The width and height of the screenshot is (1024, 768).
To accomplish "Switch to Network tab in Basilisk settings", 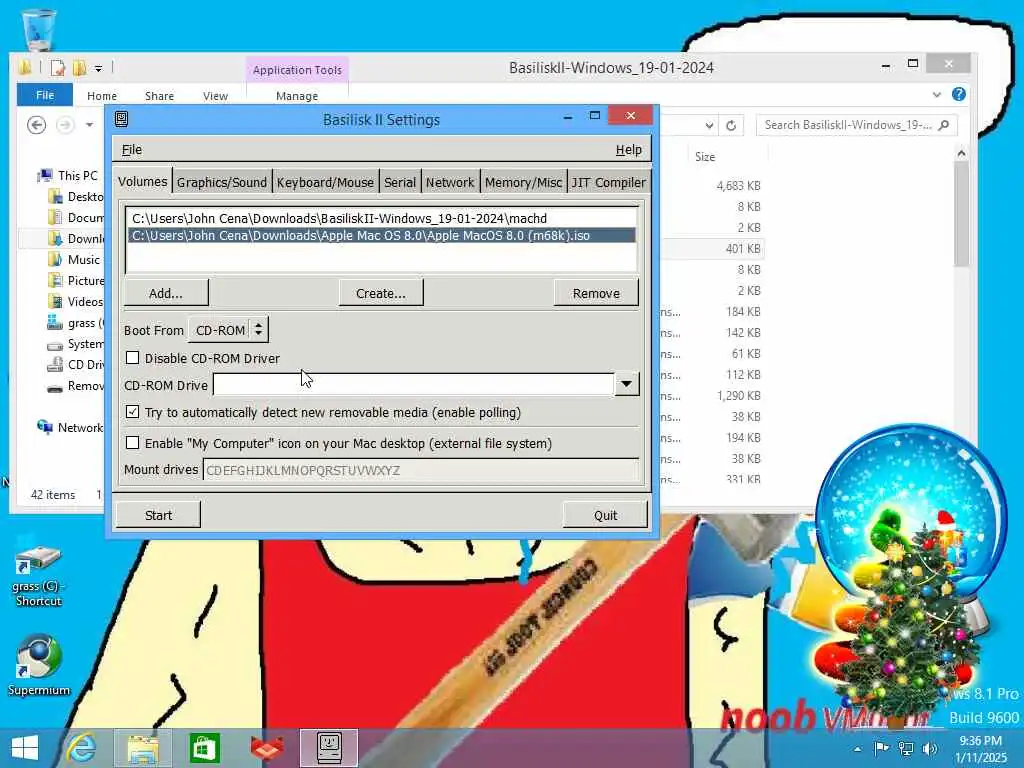I will (450, 182).
